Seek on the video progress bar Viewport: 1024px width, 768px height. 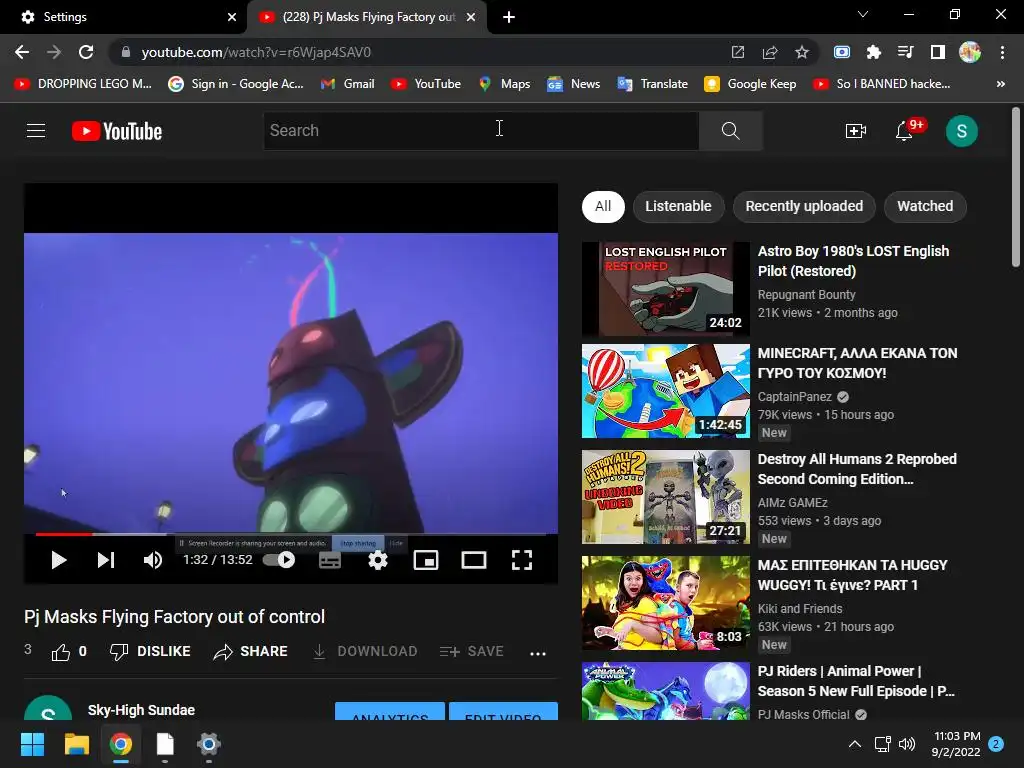tap(291, 534)
